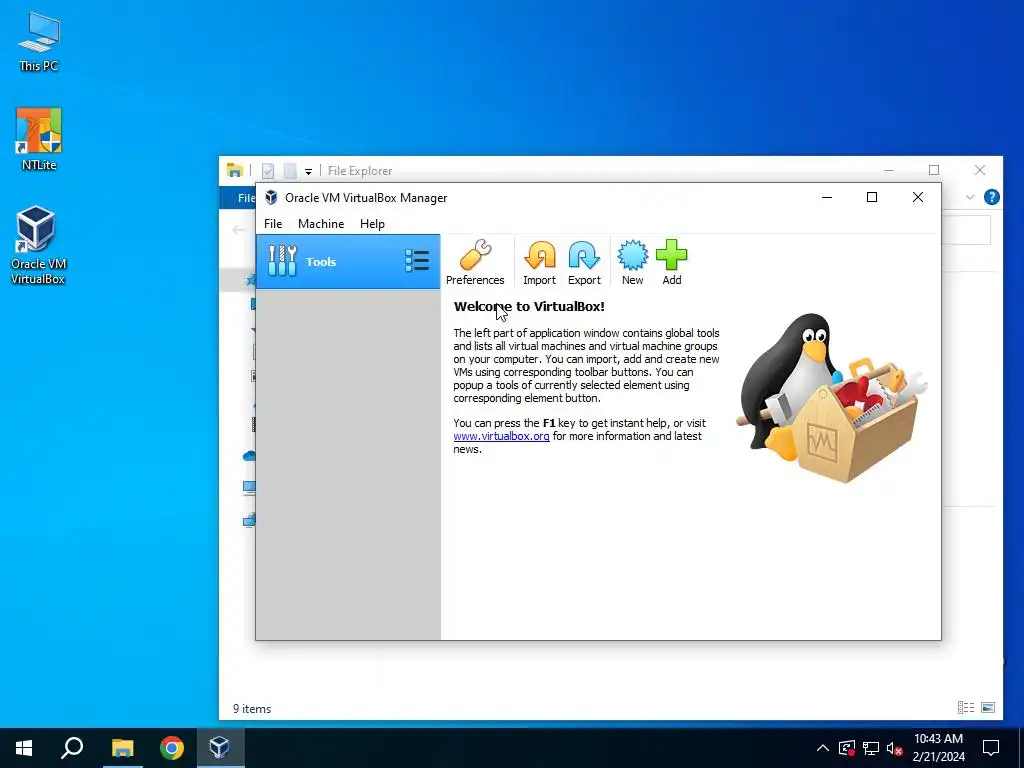Click the Export appliance icon
This screenshot has width=1024, height=768.
pyautogui.click(x=584, y=263)
